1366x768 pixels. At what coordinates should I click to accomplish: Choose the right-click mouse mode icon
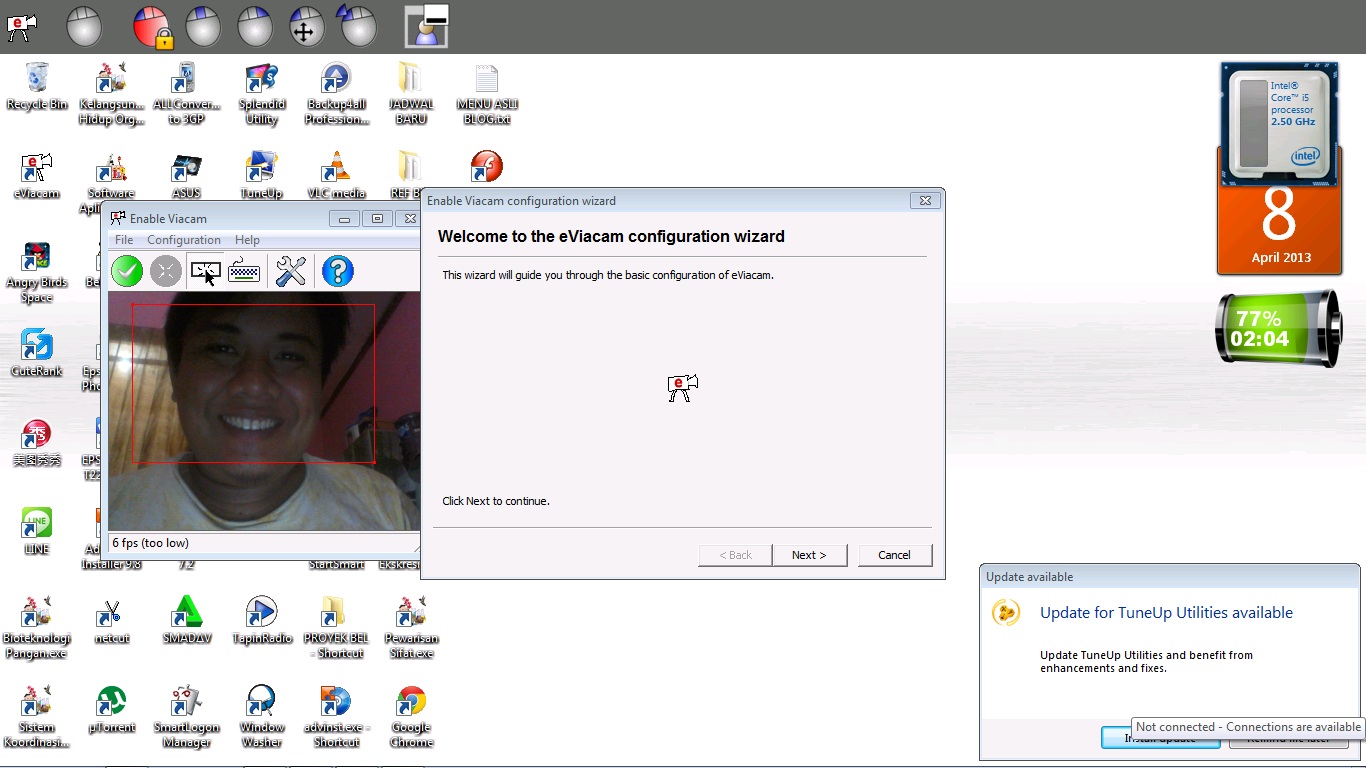(255, 27)
